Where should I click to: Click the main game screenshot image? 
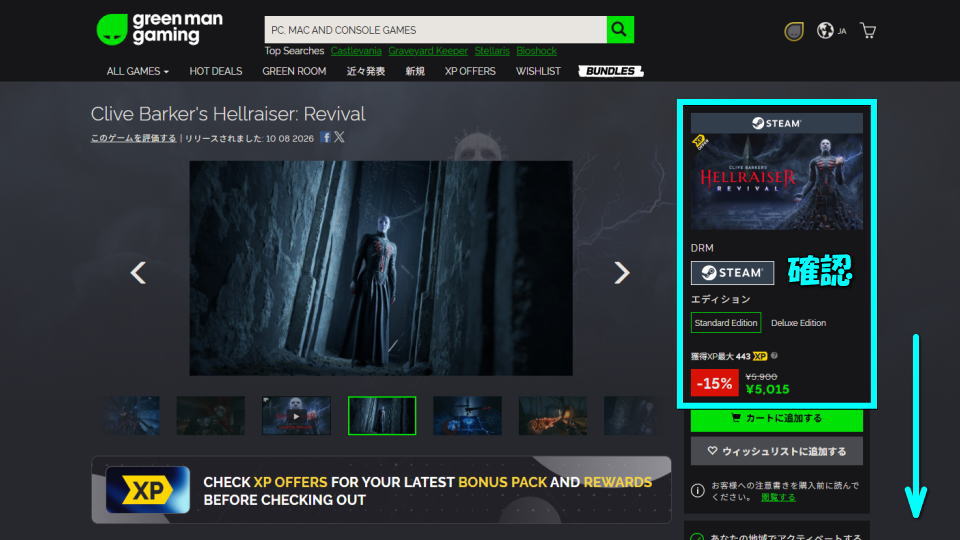(x=381, y=268)
